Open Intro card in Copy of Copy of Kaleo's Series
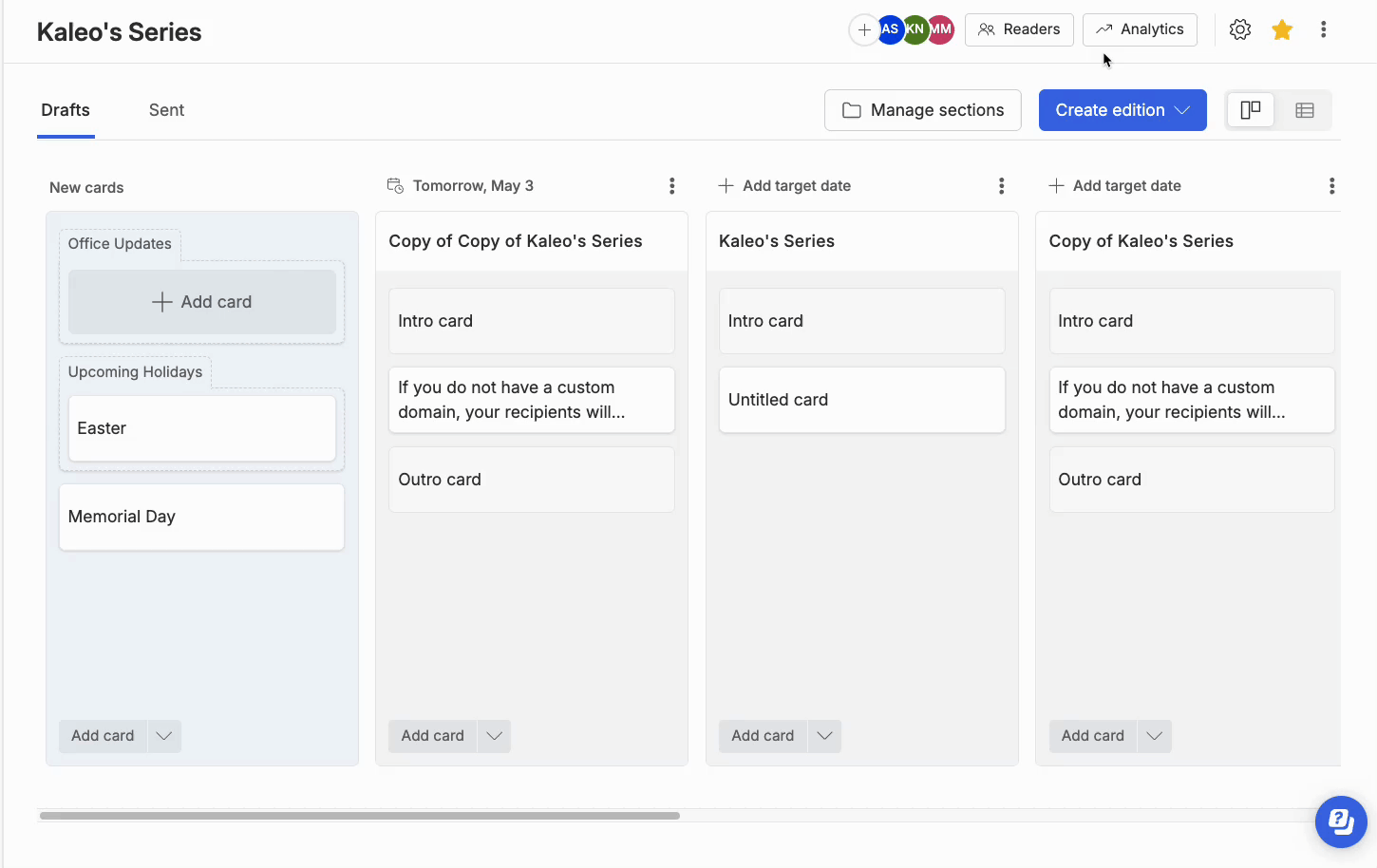Image resolution: width=1377 pixels, height=868 pixels. [x=532, y=321]
